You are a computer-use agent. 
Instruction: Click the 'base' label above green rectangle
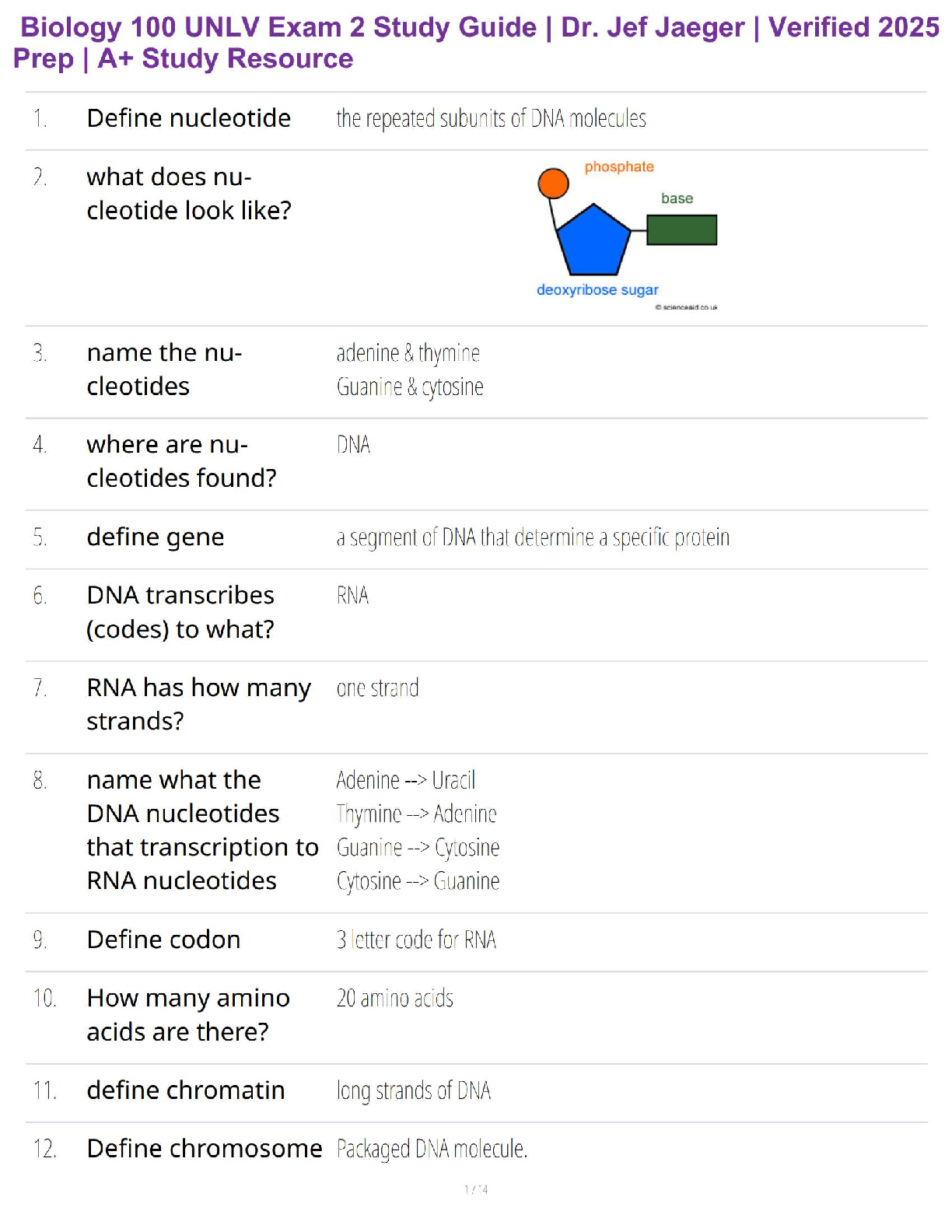point(677,199)
